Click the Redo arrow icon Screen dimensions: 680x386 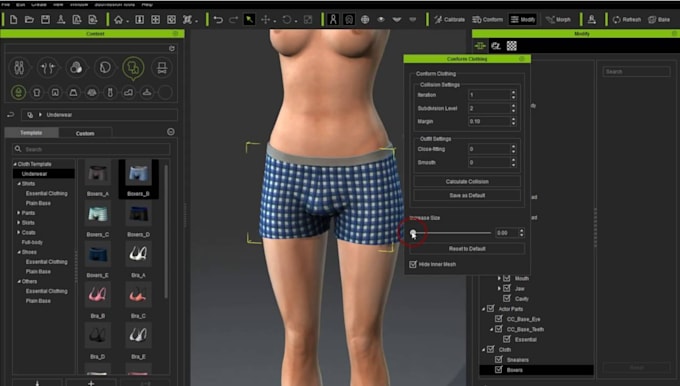tap(233, 20)
